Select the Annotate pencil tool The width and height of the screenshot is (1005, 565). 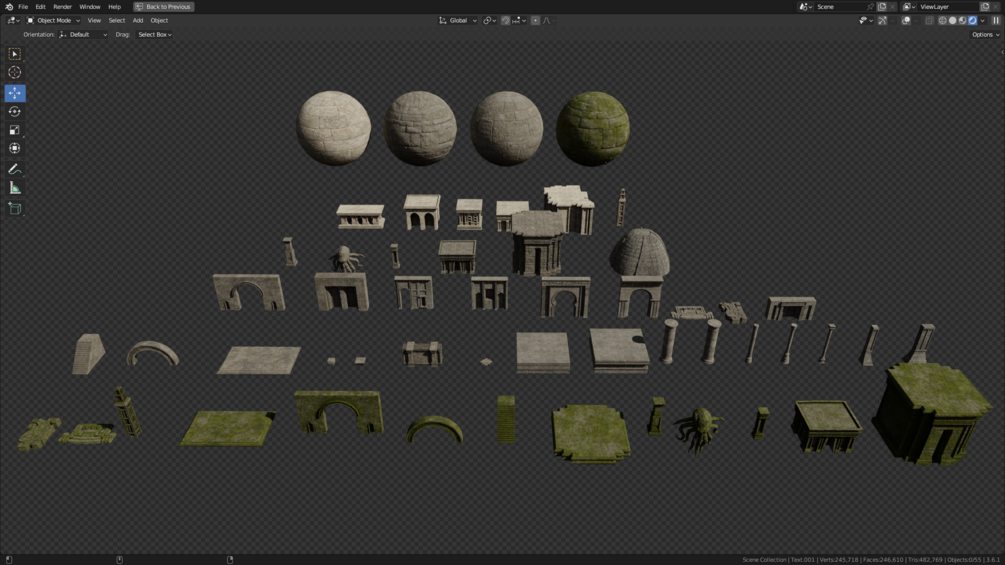pyautogui.click(x=15, y=169)
